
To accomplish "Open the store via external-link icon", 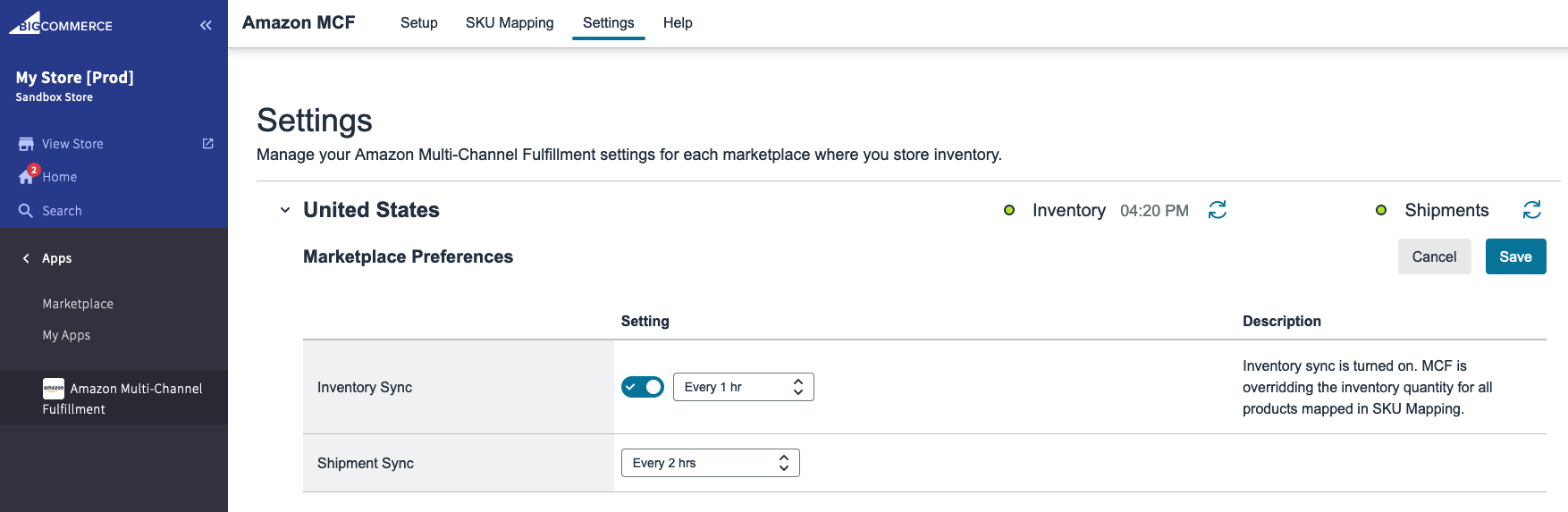I will [208, 143].
